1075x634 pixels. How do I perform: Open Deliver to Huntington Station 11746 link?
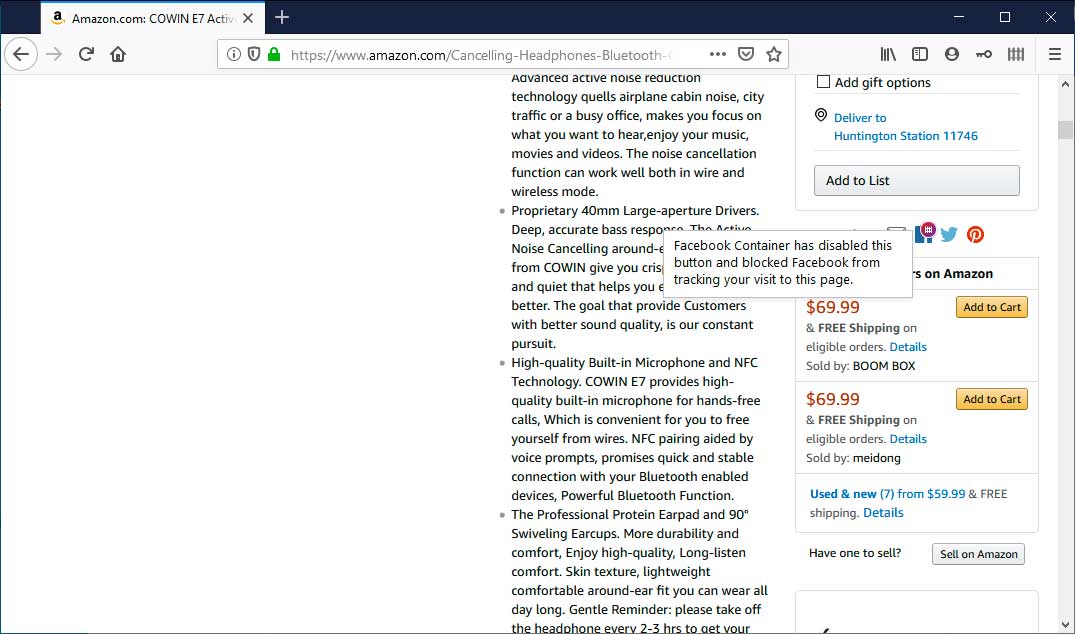(906, 127)
